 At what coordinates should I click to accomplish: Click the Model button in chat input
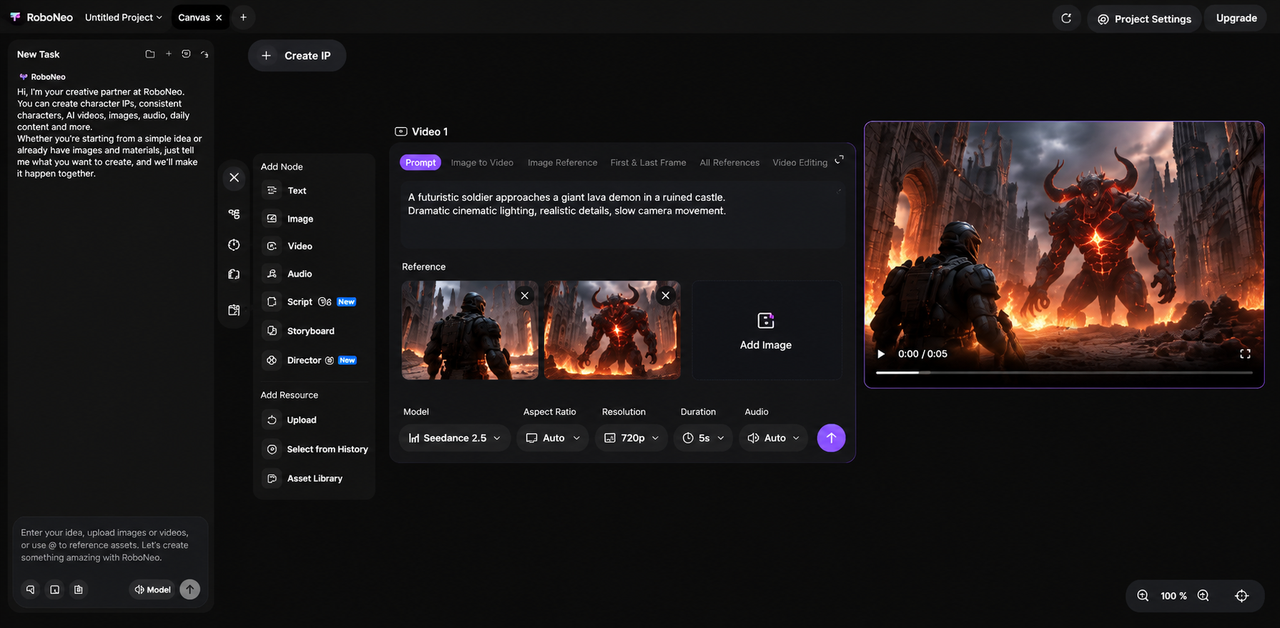[152, 590]
